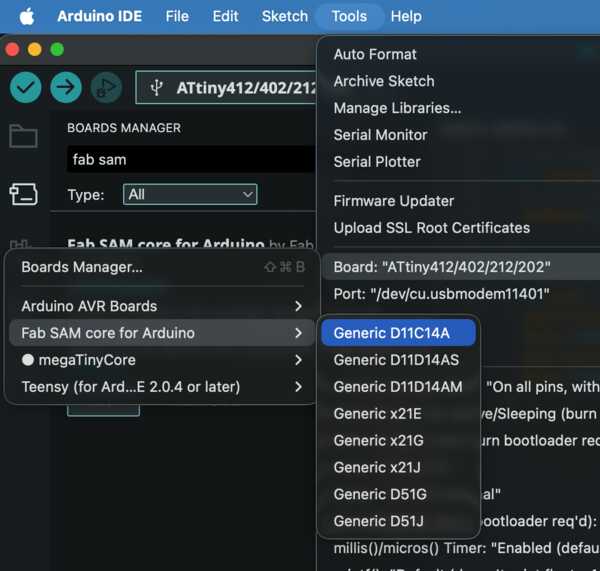Choose Manage Libraries... menu item
Screen dimensions: 600x571
tap(397, 108)
